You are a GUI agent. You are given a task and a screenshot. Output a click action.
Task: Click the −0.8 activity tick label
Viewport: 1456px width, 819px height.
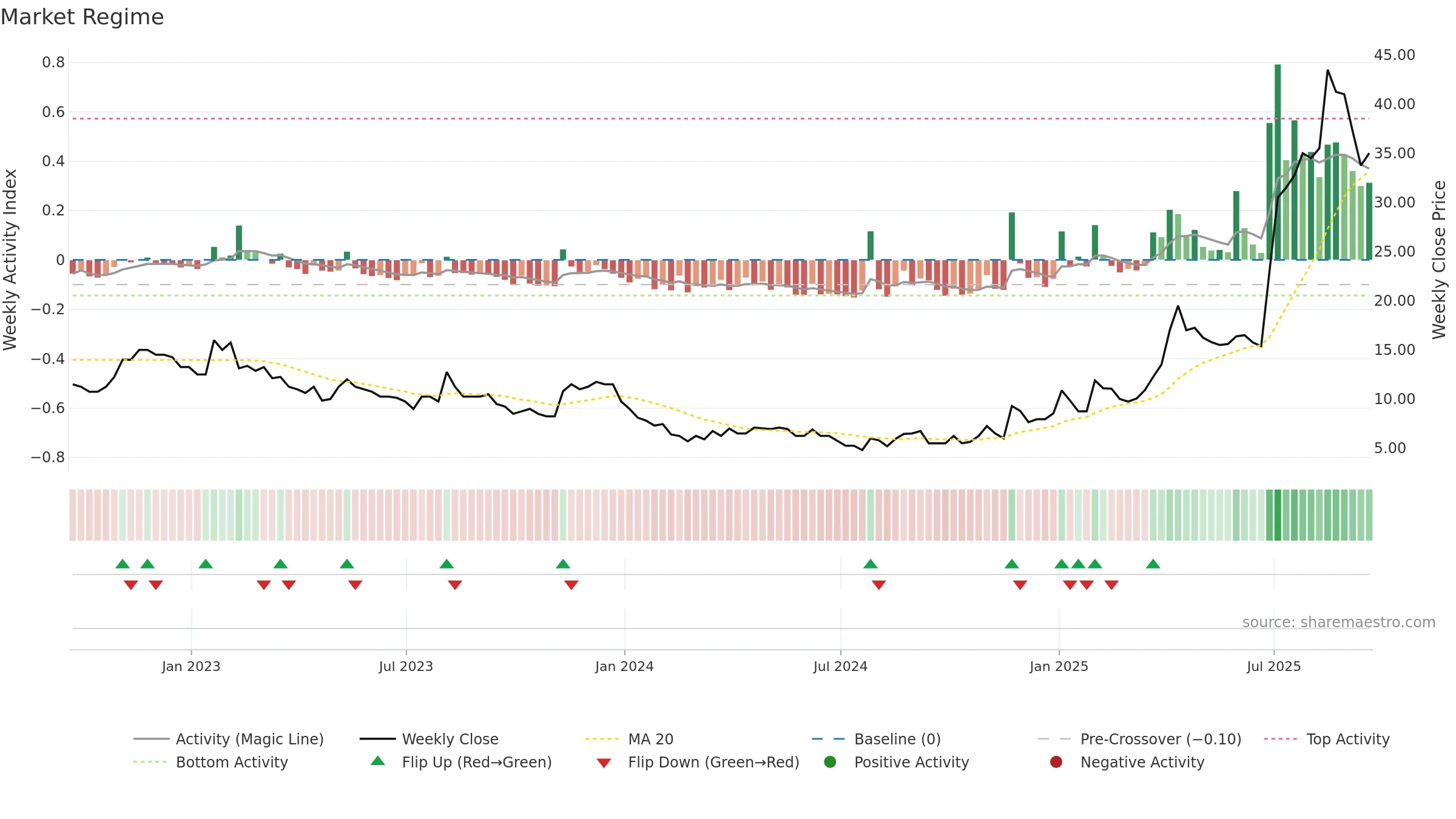[48, 457]
